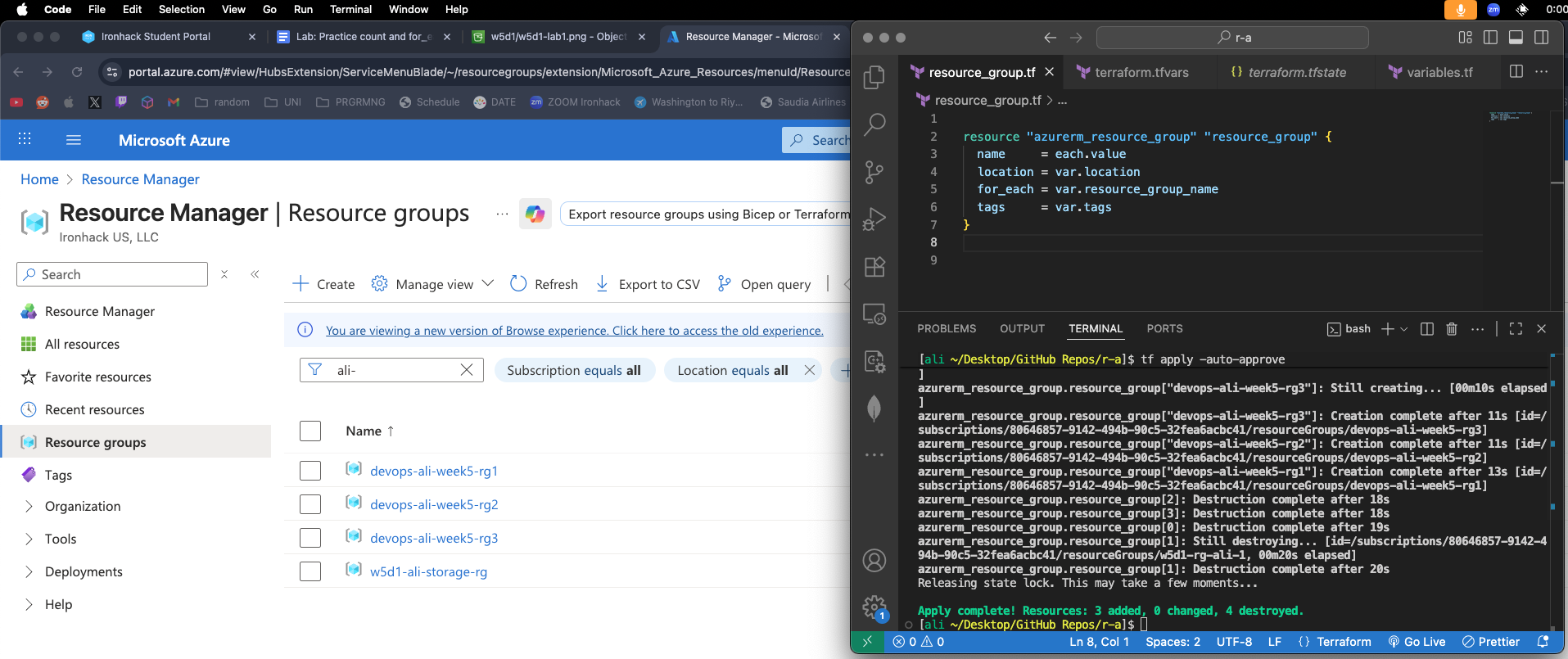
Task: Follow the old Browse experience link
Action: click(x=574, y=331)
